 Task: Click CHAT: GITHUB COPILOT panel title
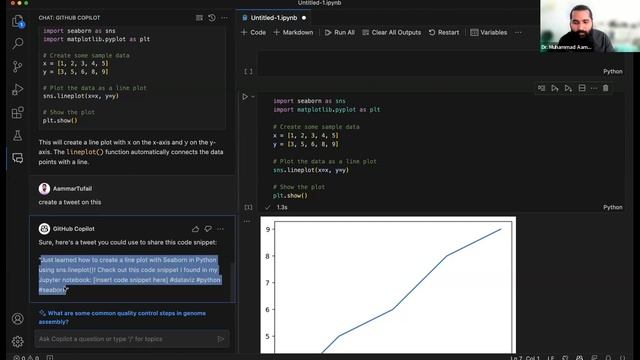pos(69,18)
